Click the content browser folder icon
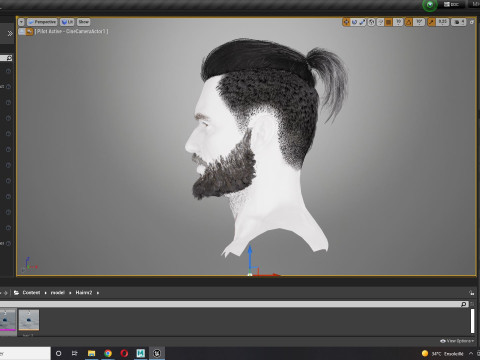Viewport: 480px width, 360px height. tap(16, 293)
